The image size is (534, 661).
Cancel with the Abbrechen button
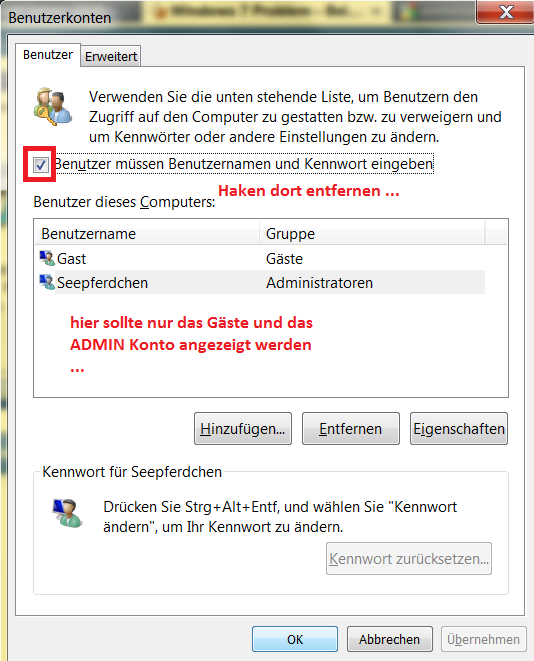pyautogui.click(x=389, y=639)
